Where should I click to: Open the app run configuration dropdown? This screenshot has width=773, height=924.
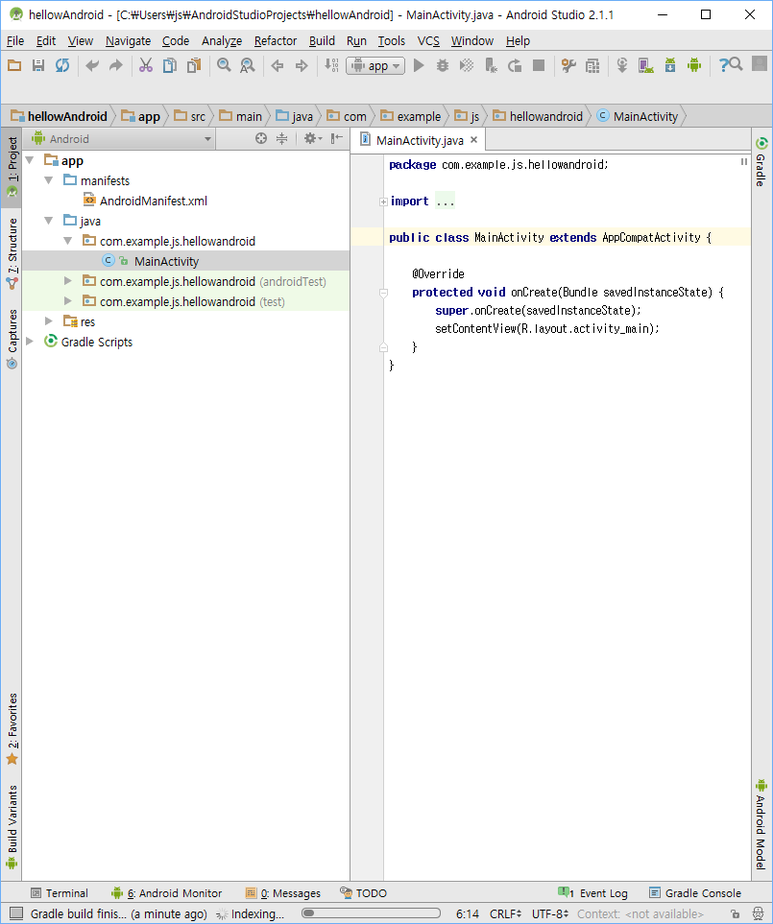click(376, 65)
